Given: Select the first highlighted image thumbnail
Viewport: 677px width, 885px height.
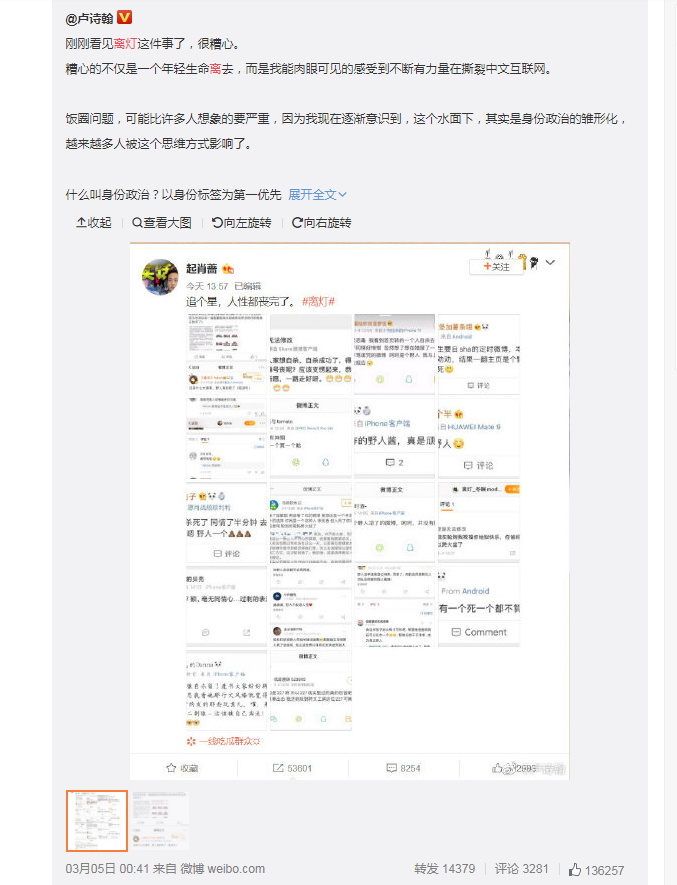Looking at the screenshot, I should (x=97, y=821).
